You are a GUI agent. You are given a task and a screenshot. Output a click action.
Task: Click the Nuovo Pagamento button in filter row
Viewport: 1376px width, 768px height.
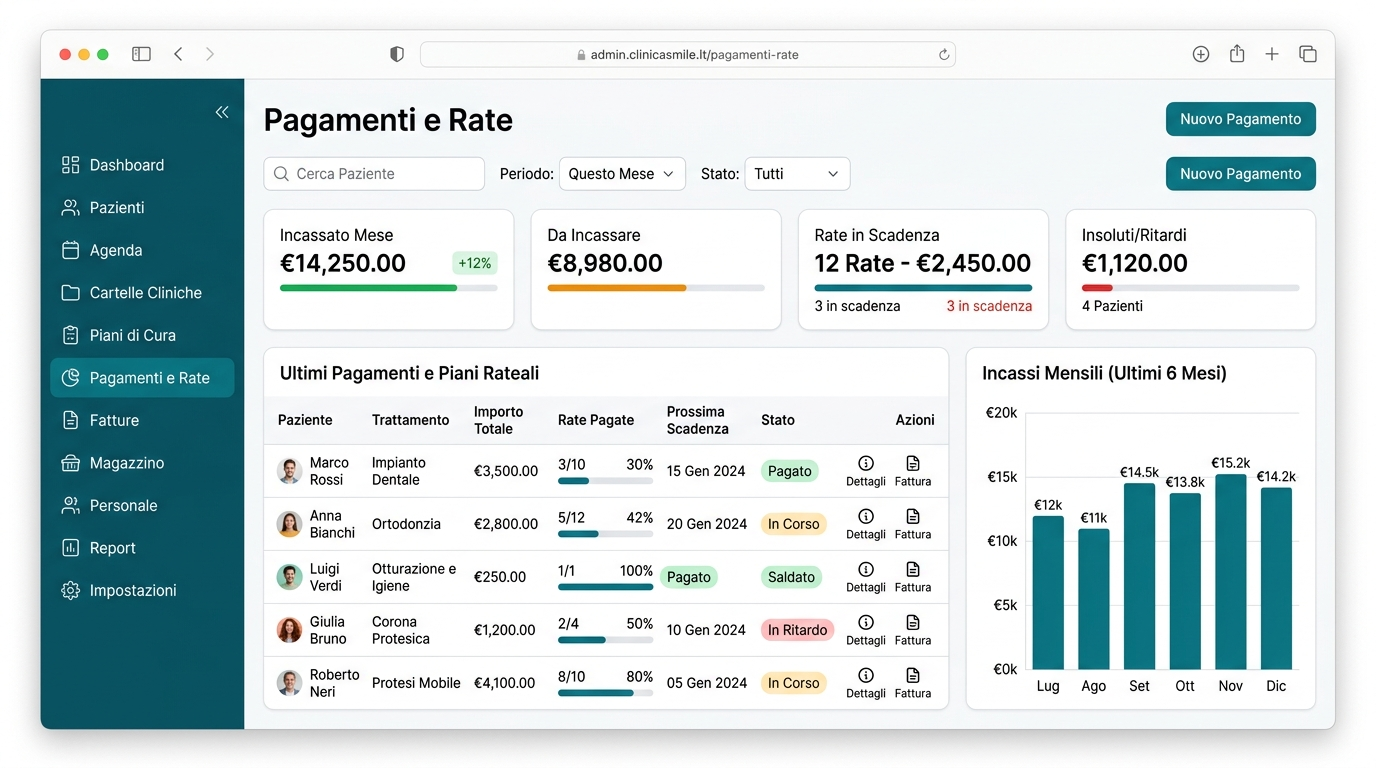[1240, 174]
